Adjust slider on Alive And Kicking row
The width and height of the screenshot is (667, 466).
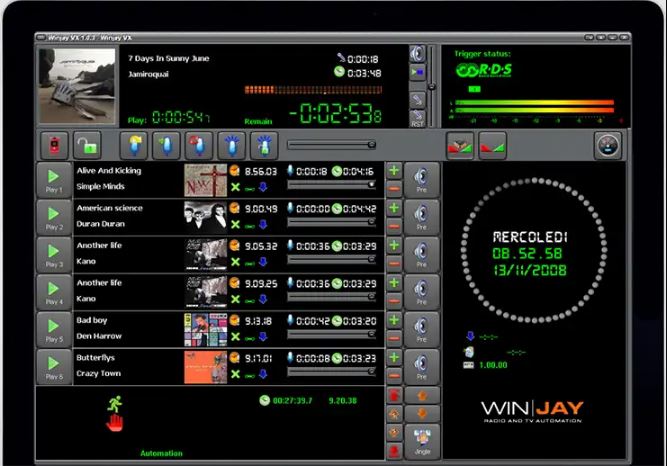[331, 185]
